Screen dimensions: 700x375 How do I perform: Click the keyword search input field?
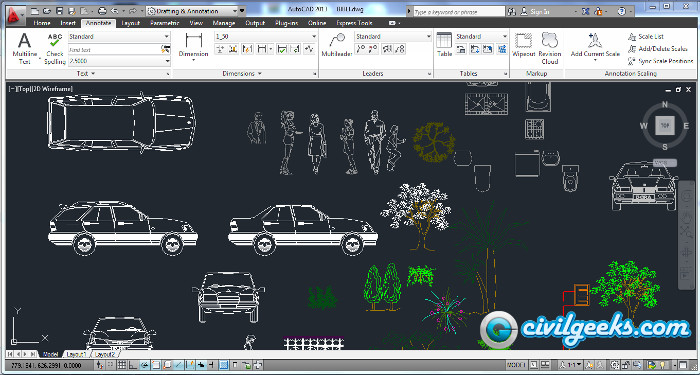tap(459, 12)
